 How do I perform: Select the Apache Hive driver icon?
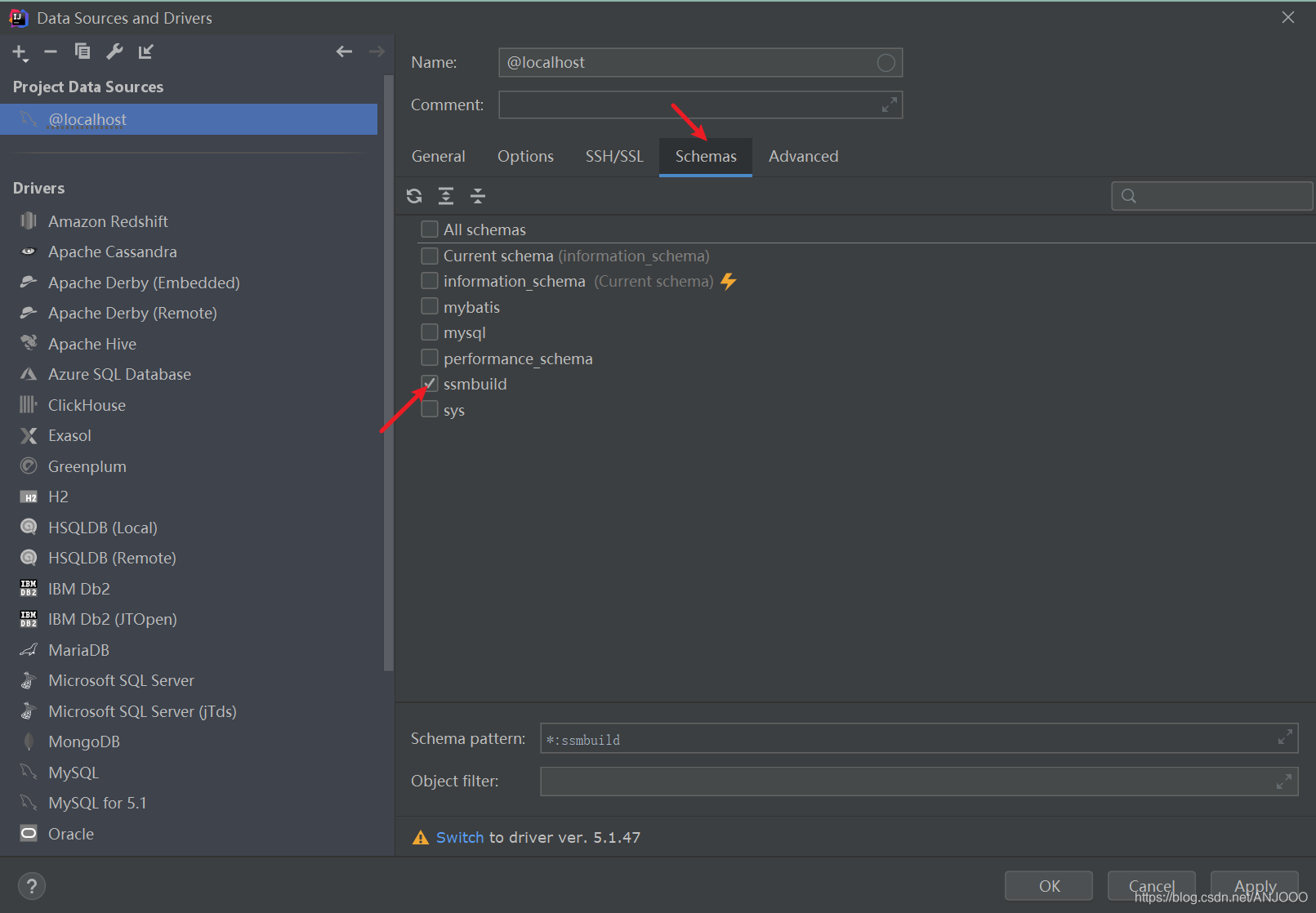click(x=29, y=344)
